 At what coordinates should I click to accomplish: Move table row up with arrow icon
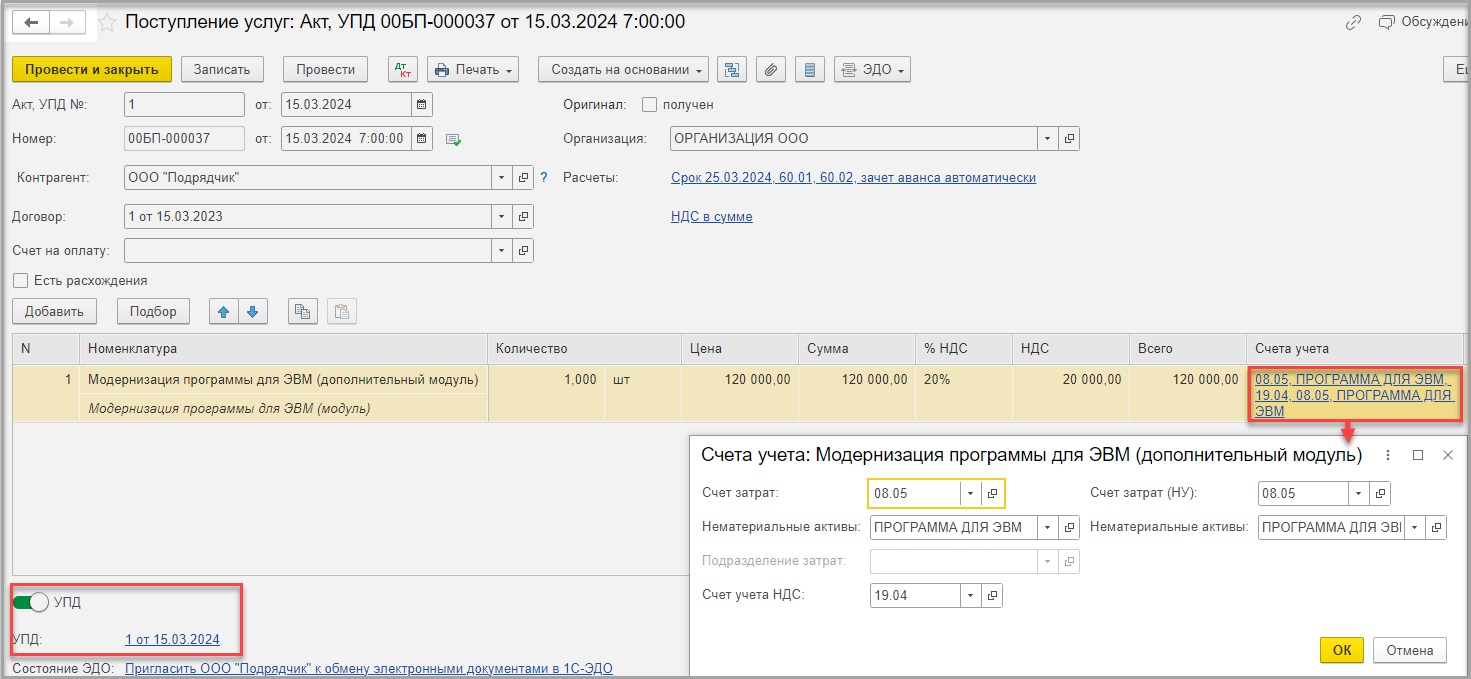(224, 311)
